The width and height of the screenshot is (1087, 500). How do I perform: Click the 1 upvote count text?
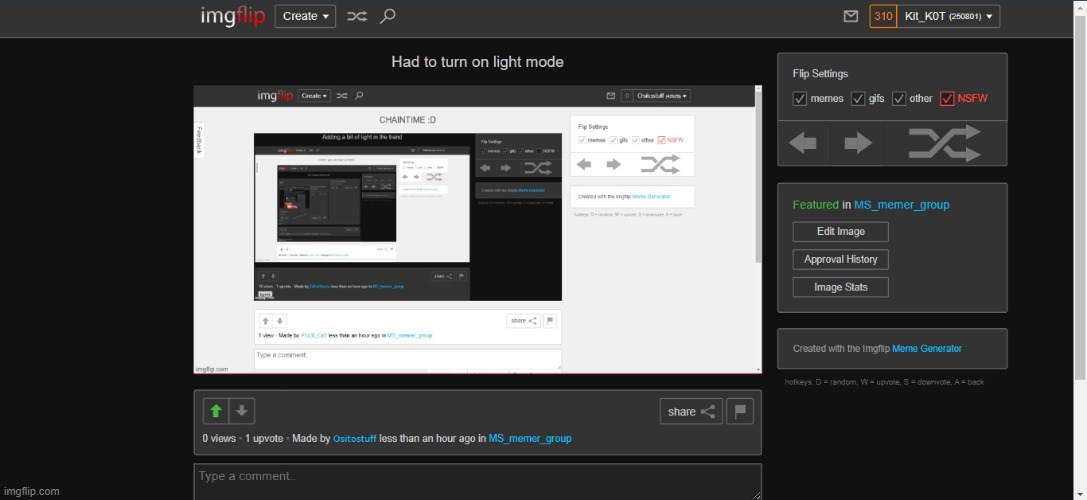[x=264, y=438]
